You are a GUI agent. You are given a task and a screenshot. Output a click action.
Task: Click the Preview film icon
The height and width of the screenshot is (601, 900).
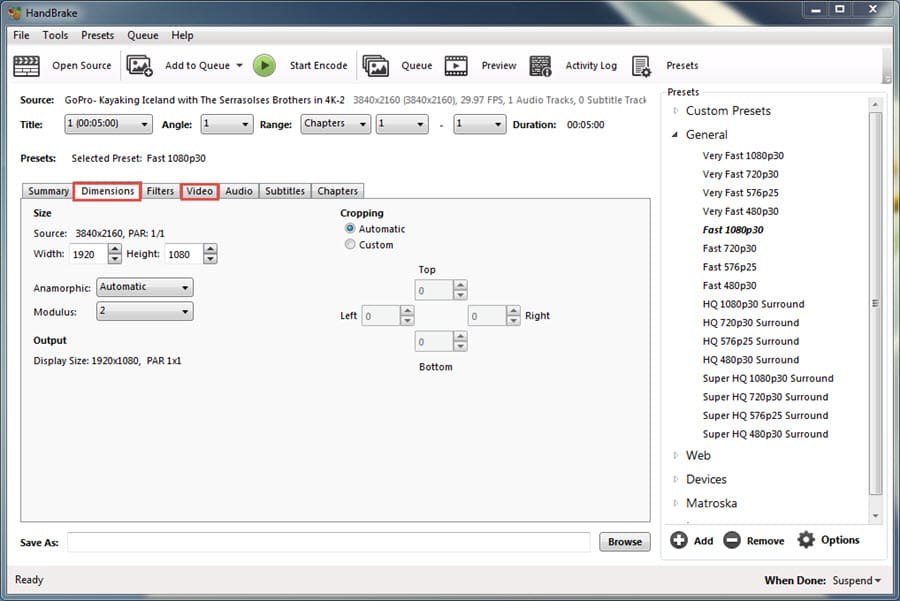[456, 66]
